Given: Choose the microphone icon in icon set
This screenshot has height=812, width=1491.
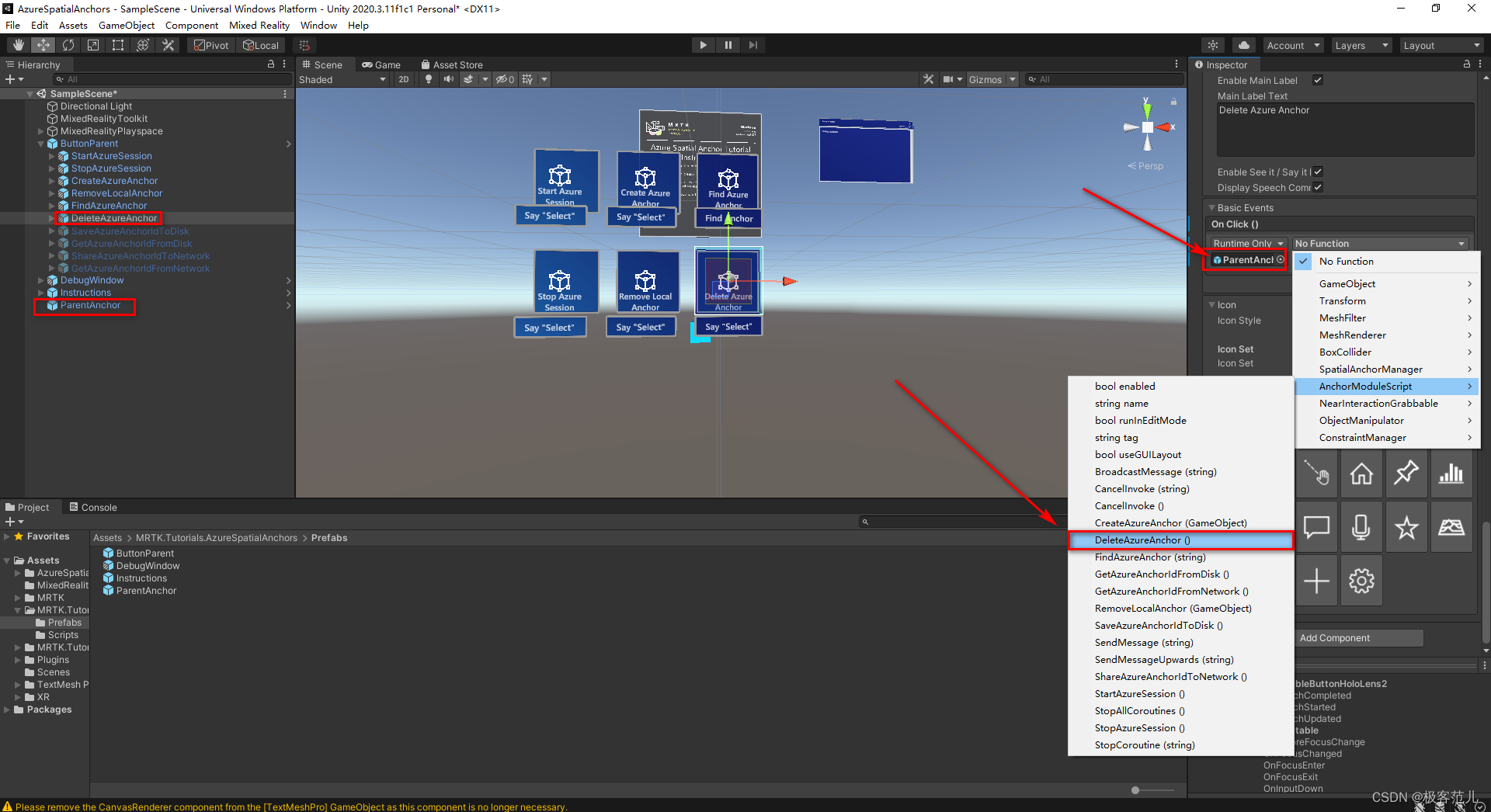Looking at the screenshot, I should (1361, 528).
